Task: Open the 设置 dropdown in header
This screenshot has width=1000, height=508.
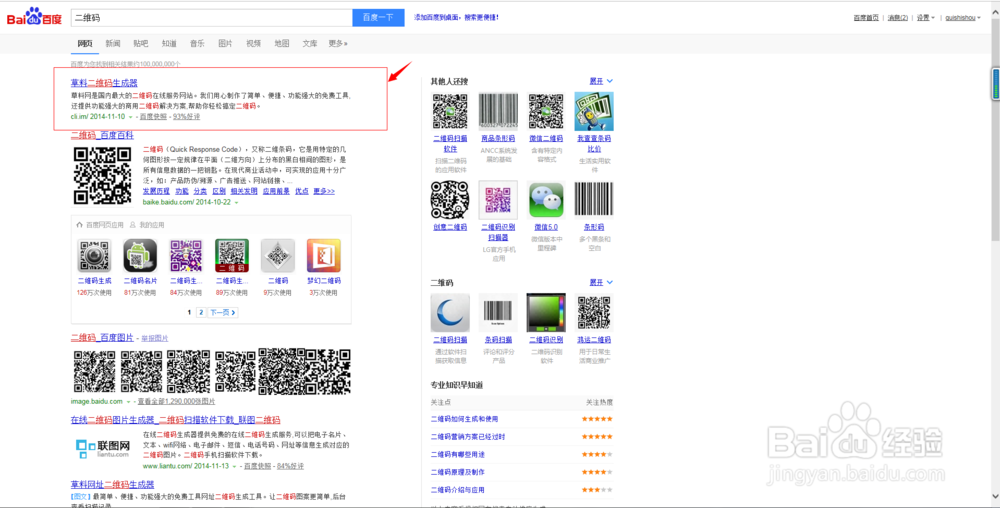Action: tap(925, 18)
